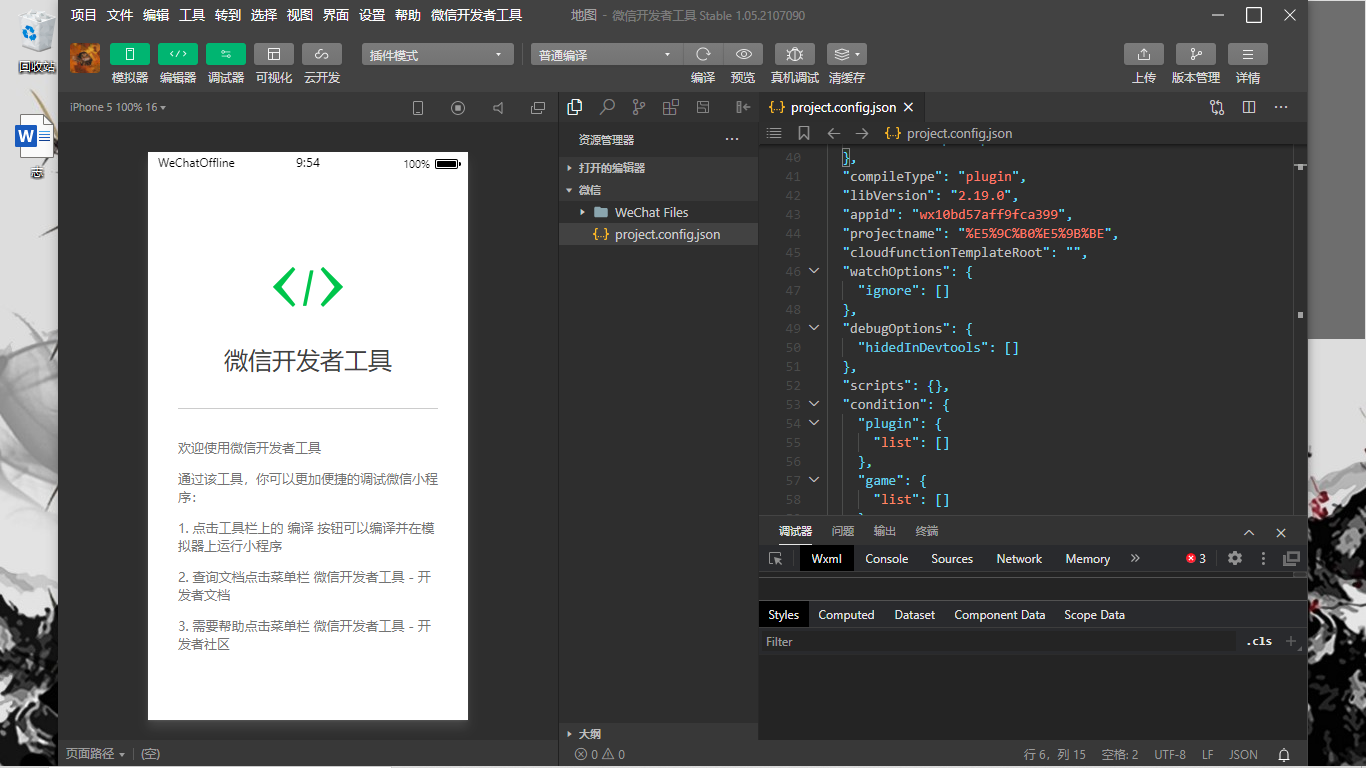Click the red error count badge showing 3
Image resolution: width=1366 pixels, height=768 pixels.
coord(1196,559)
